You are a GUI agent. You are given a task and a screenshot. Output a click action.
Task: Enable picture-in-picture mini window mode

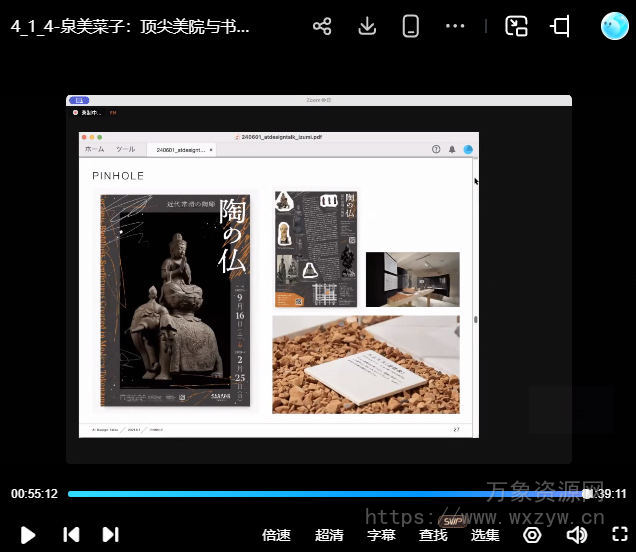tap(516, 27)
